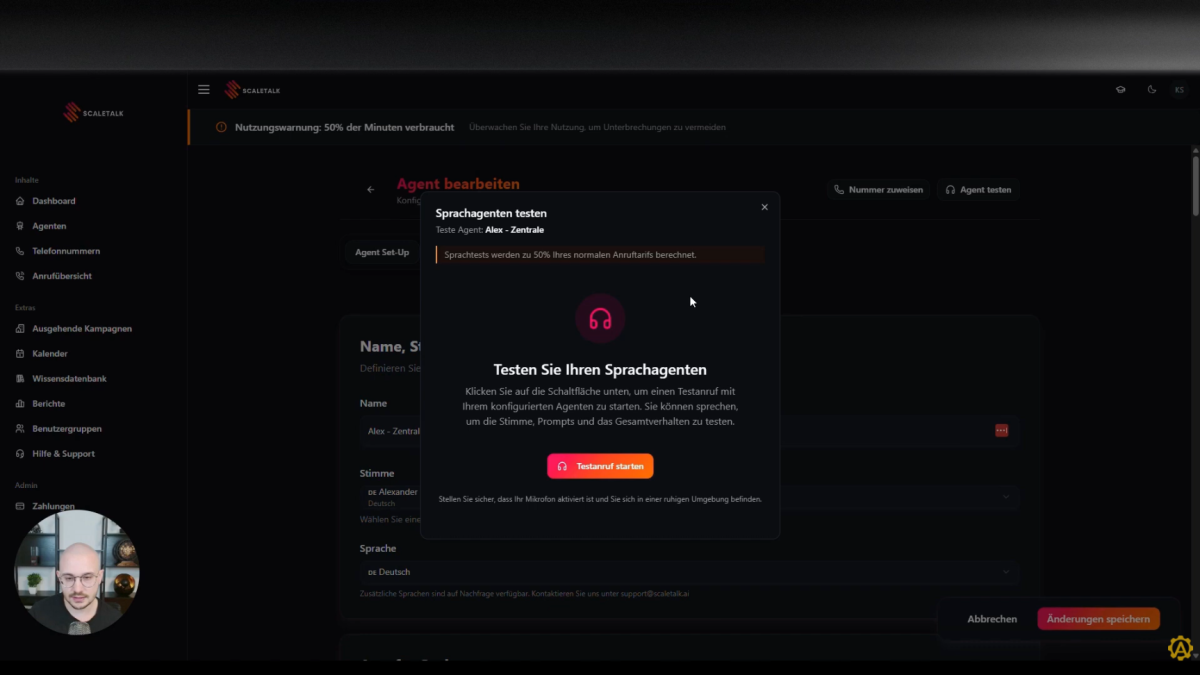Click the Benutzergruppen users icon
Viewport: 1200px width, 675px height.
21,429
